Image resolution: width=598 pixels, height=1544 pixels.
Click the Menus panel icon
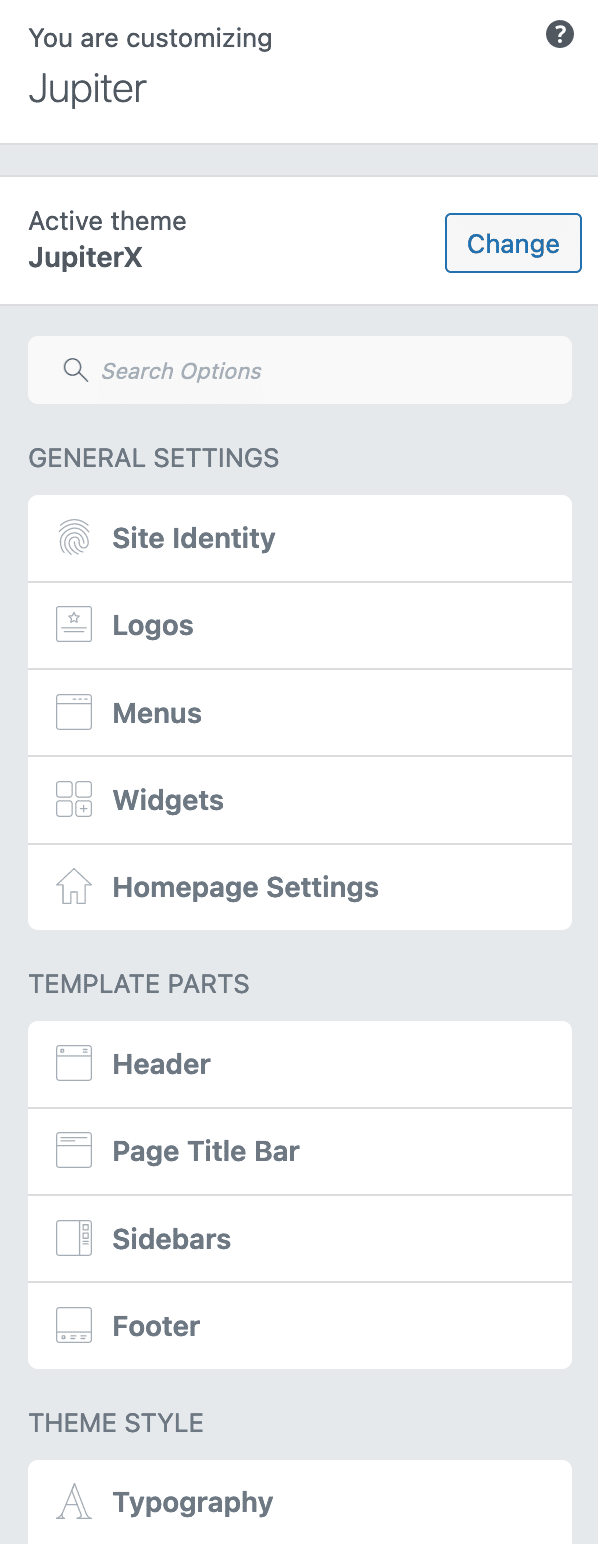click(x=74, y=712)
